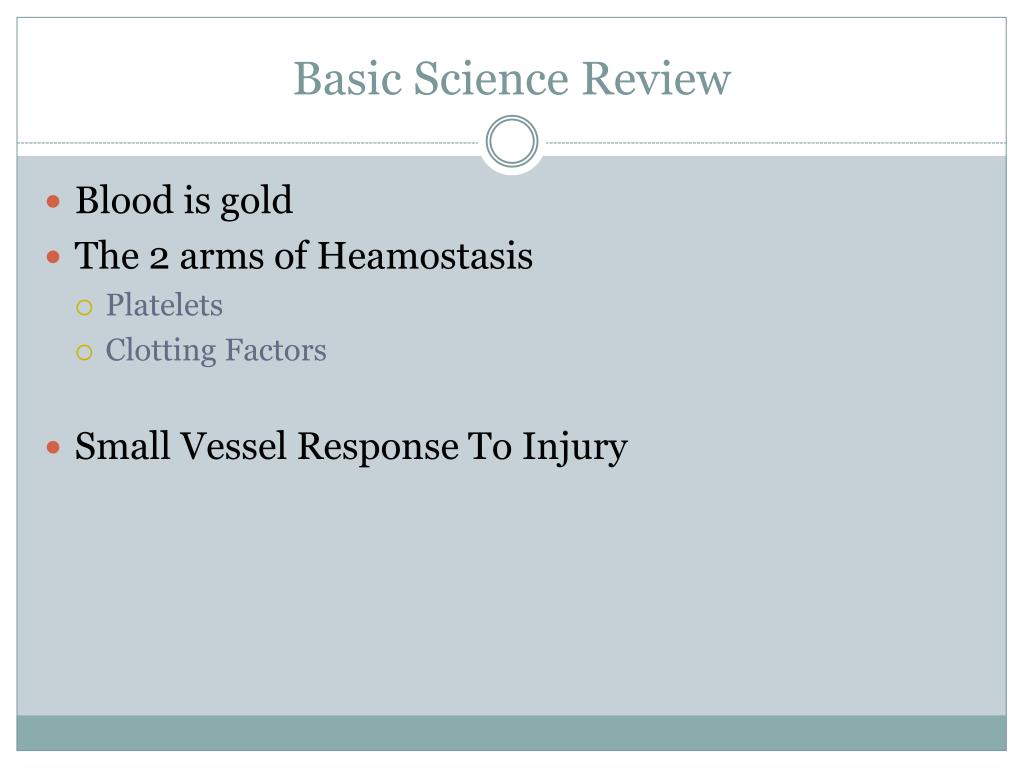Select the "Platelets" sub-bullet text
Viewport: 1024px width, 768px height.
pos(164,305)
